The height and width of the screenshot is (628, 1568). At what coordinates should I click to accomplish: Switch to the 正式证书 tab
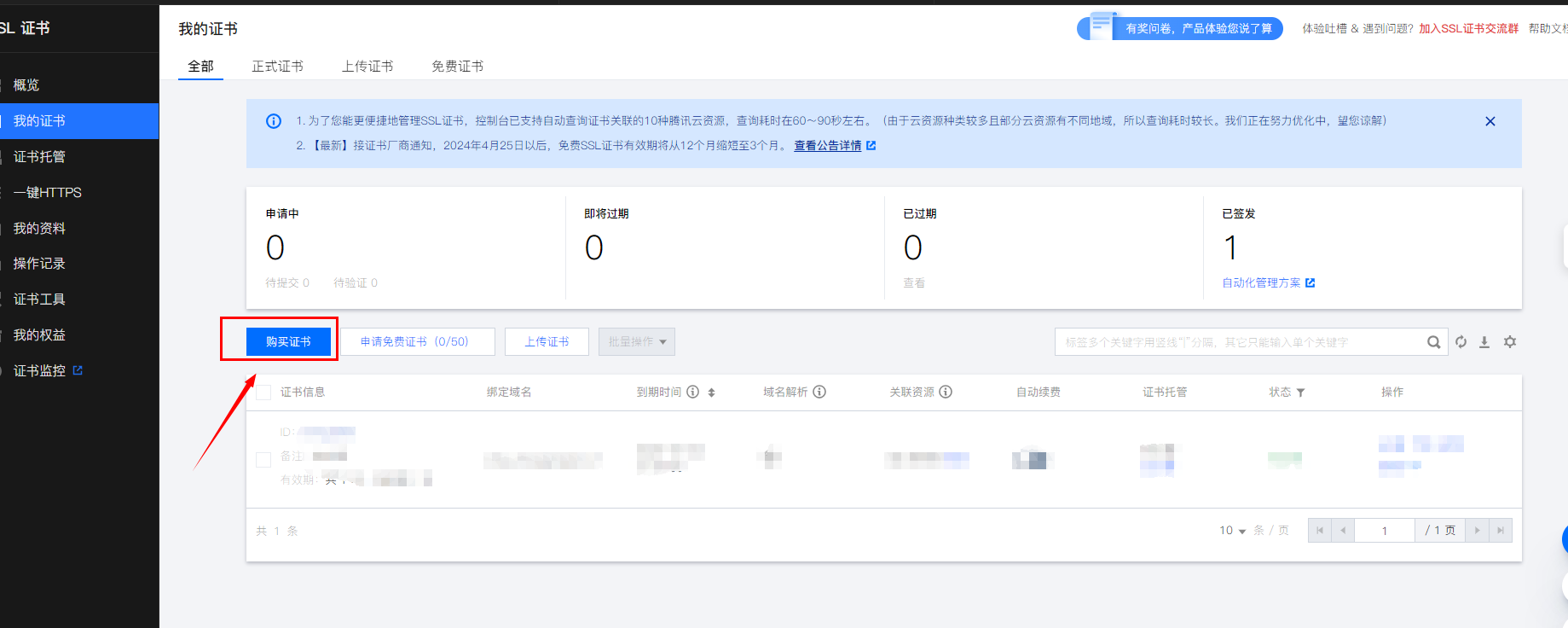(277, 67)
